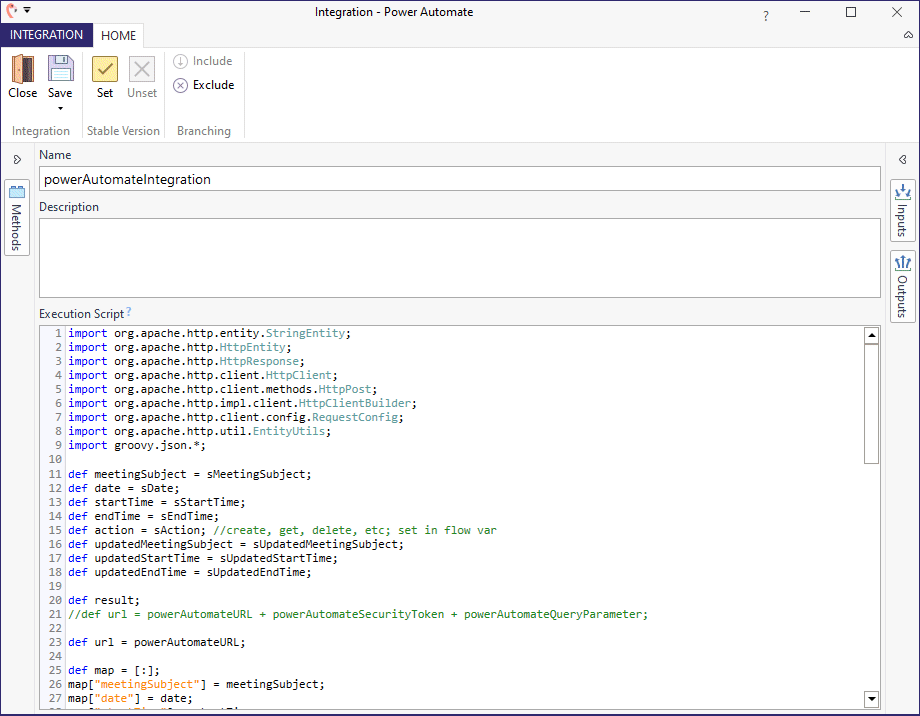Click the 'HttpResponse' import on line 3
The height and width of the screenshot is (716, 920).
click(259, 362)
